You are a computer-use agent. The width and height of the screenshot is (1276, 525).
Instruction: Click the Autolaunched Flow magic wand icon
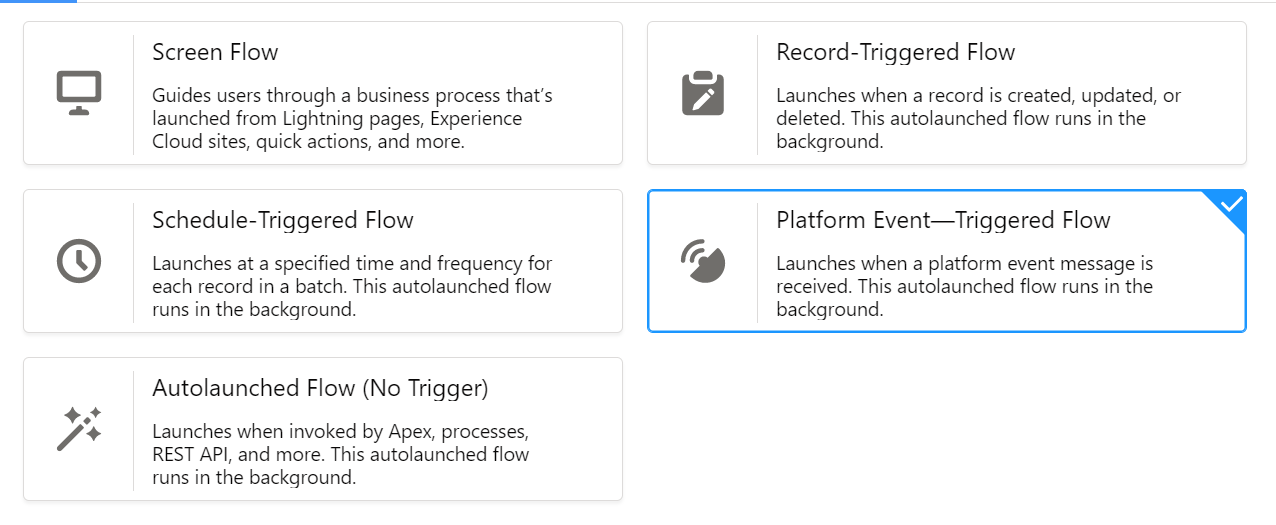78,429
